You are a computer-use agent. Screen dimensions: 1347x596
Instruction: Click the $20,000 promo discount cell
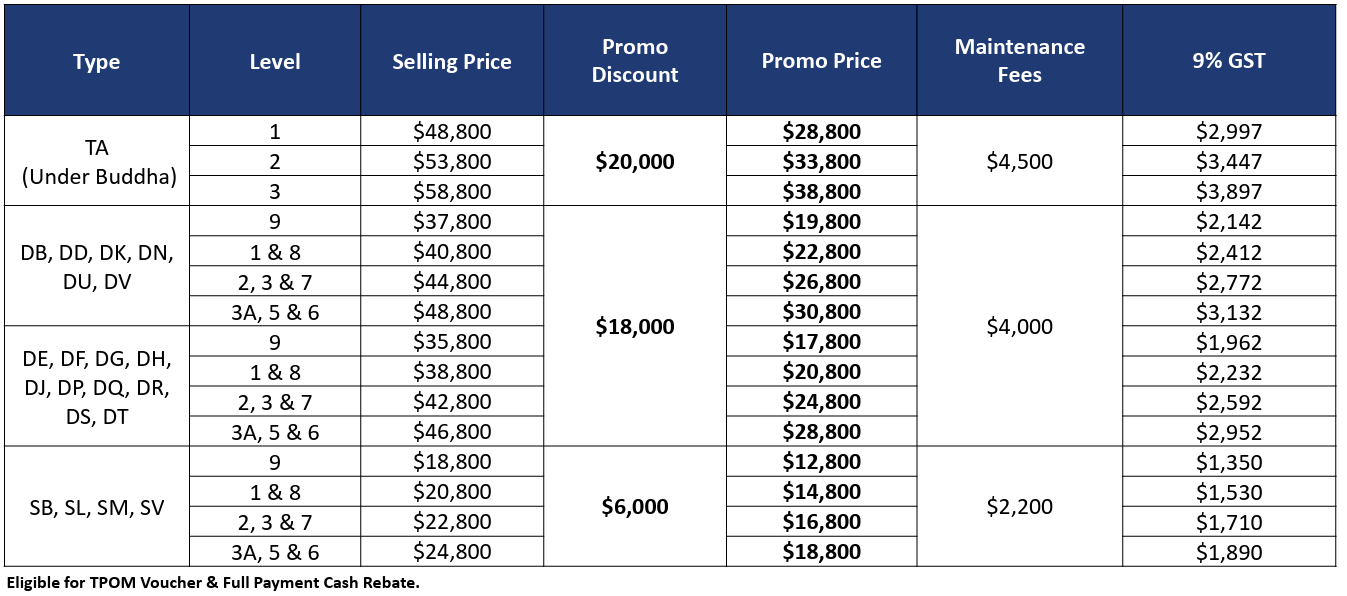(635, 161)
